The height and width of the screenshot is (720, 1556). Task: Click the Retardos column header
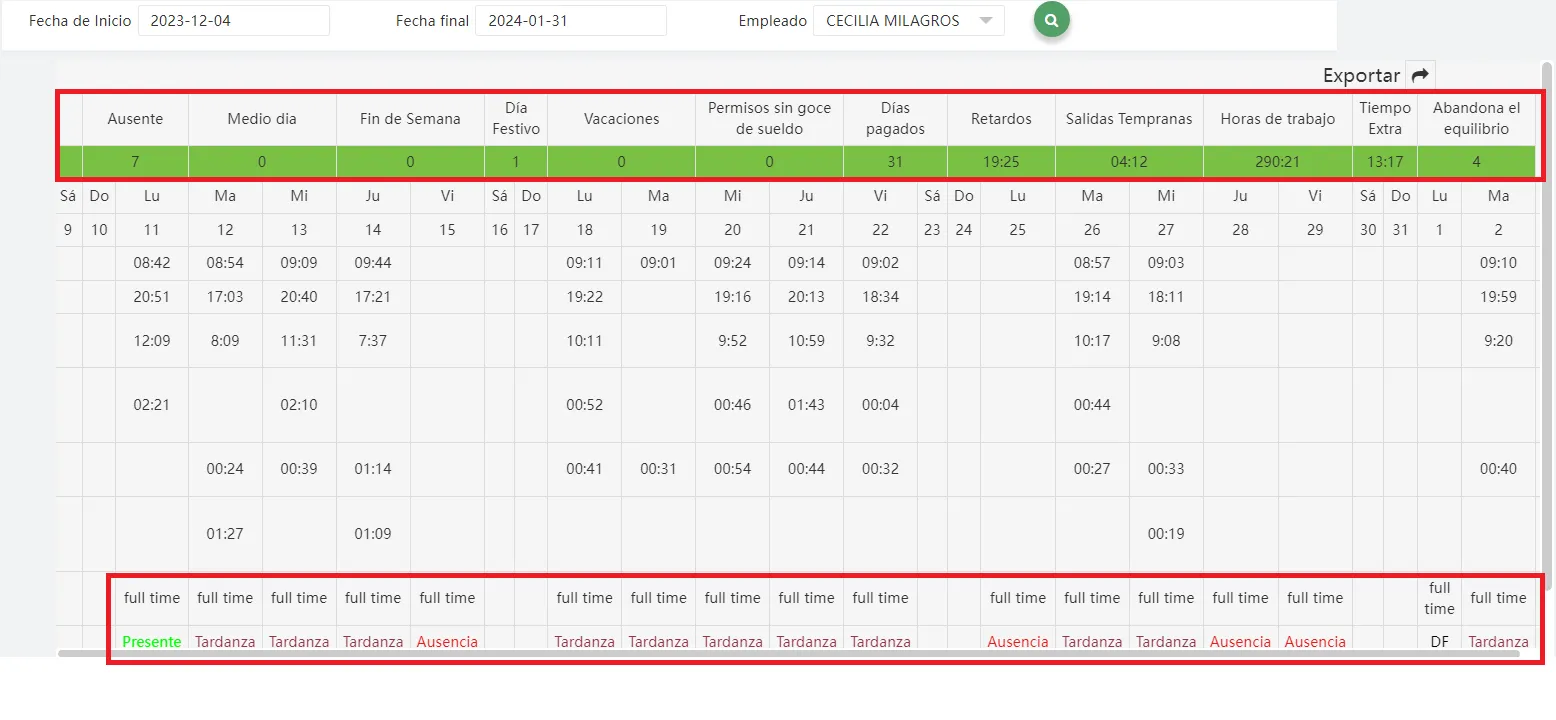1001,119
